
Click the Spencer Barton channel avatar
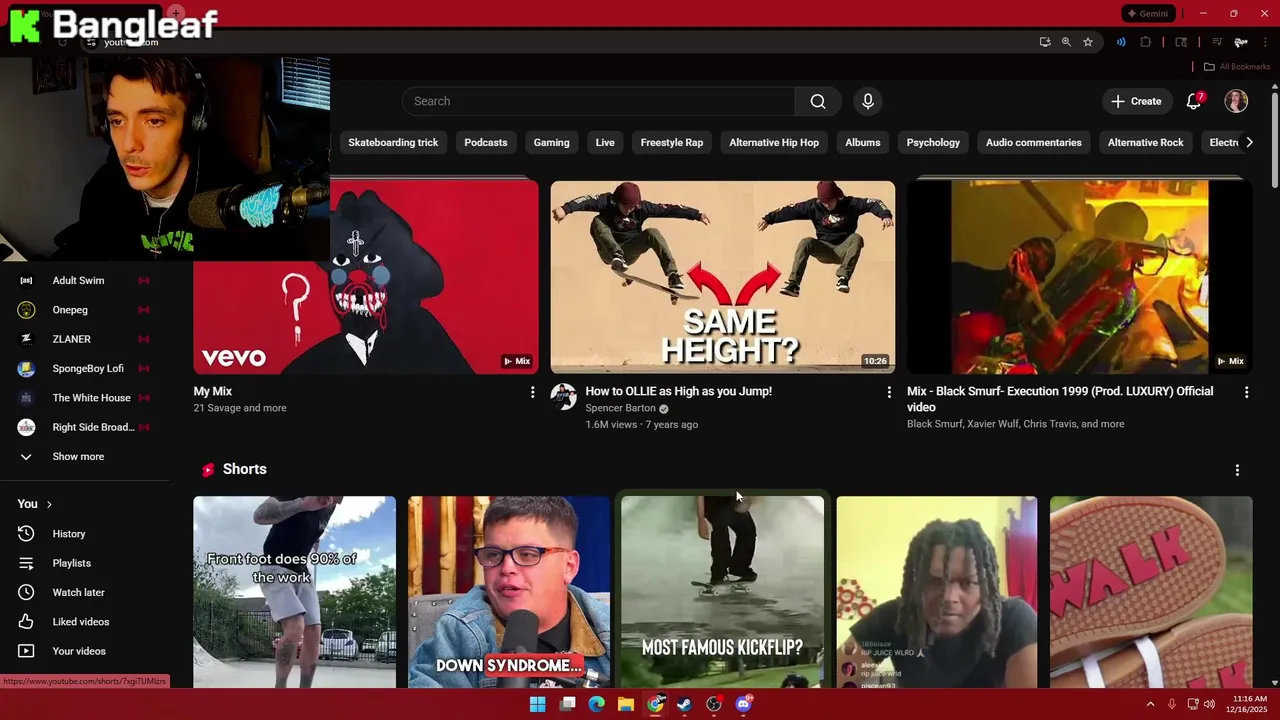564,397
